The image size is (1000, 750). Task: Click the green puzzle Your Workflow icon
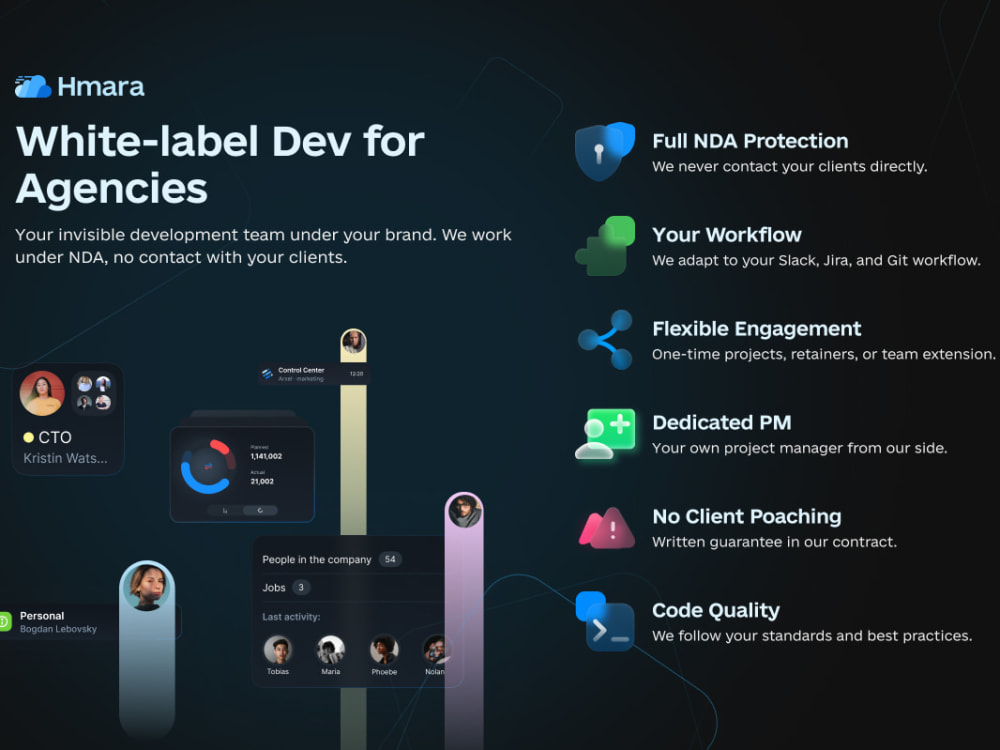(x=605, y=246)
